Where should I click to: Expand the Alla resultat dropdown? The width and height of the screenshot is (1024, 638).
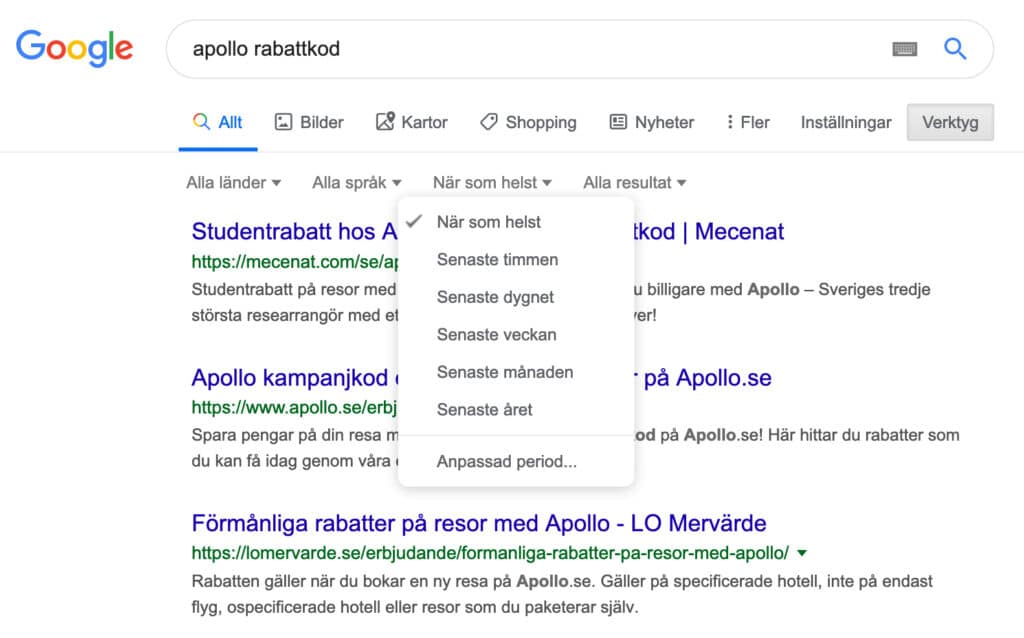coord(635,182)
